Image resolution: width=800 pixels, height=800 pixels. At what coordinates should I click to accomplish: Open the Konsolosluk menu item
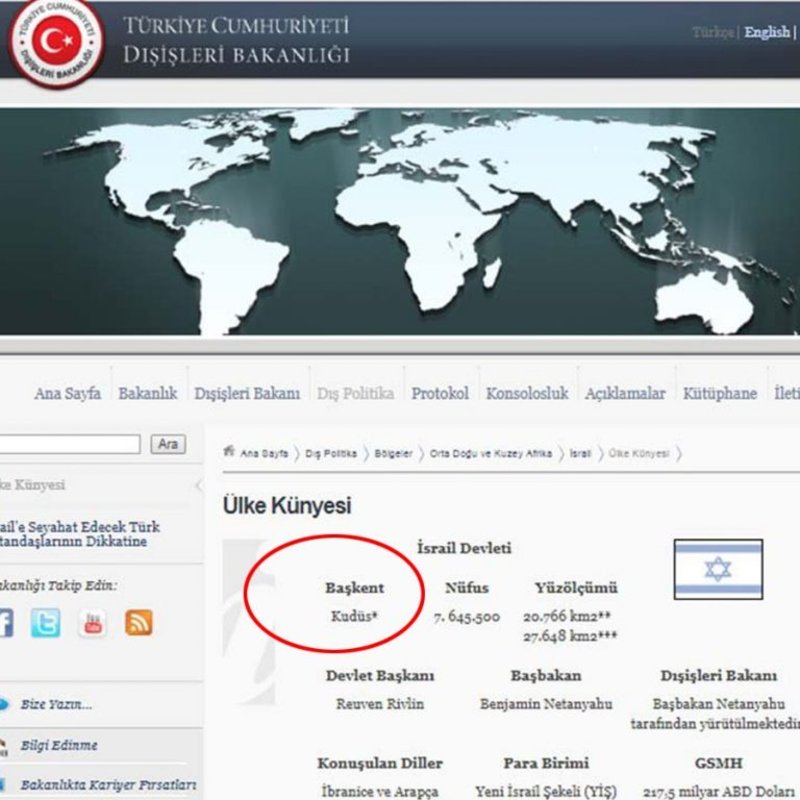tap(526, 393)
